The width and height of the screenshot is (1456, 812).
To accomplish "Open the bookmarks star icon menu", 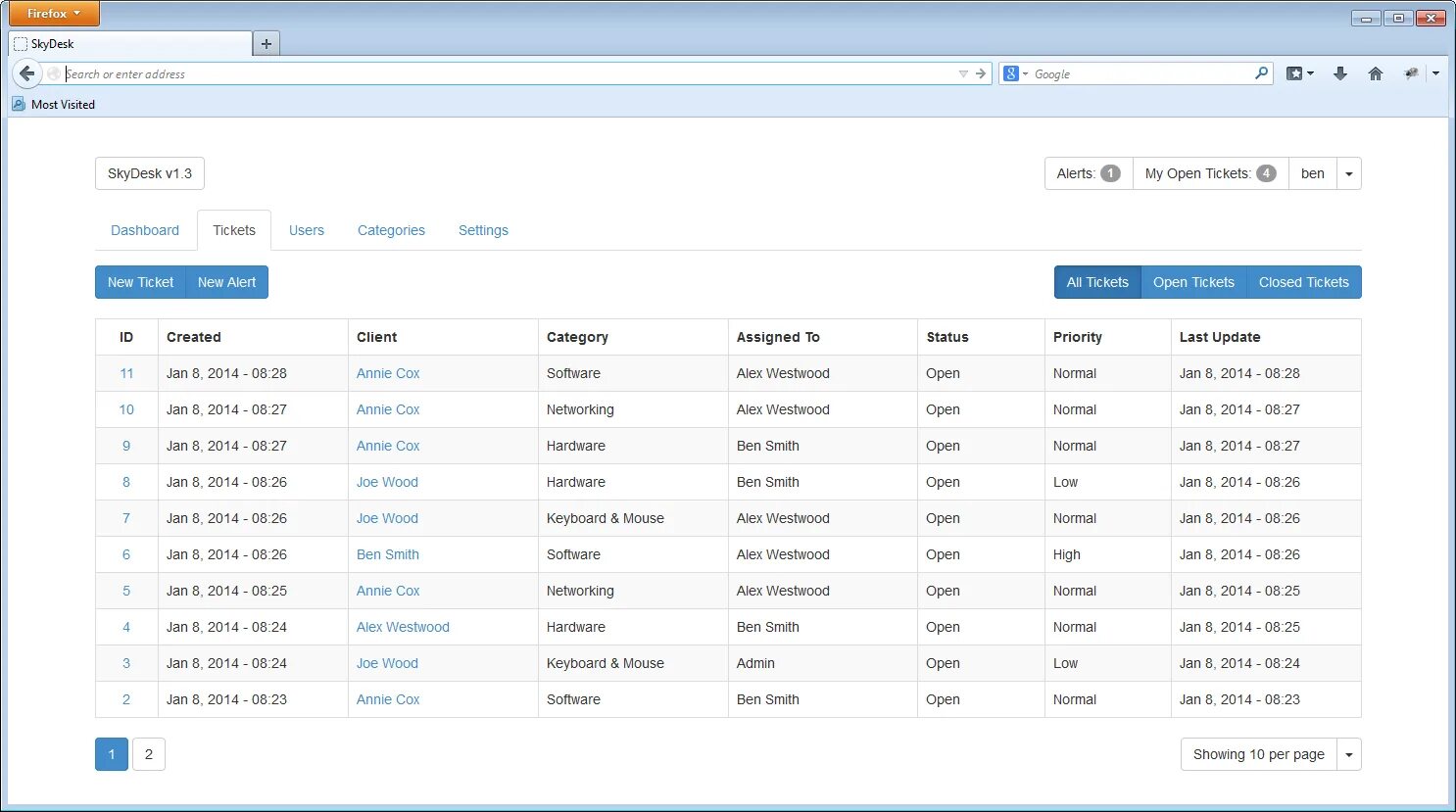I will [x=1299, y=73].
